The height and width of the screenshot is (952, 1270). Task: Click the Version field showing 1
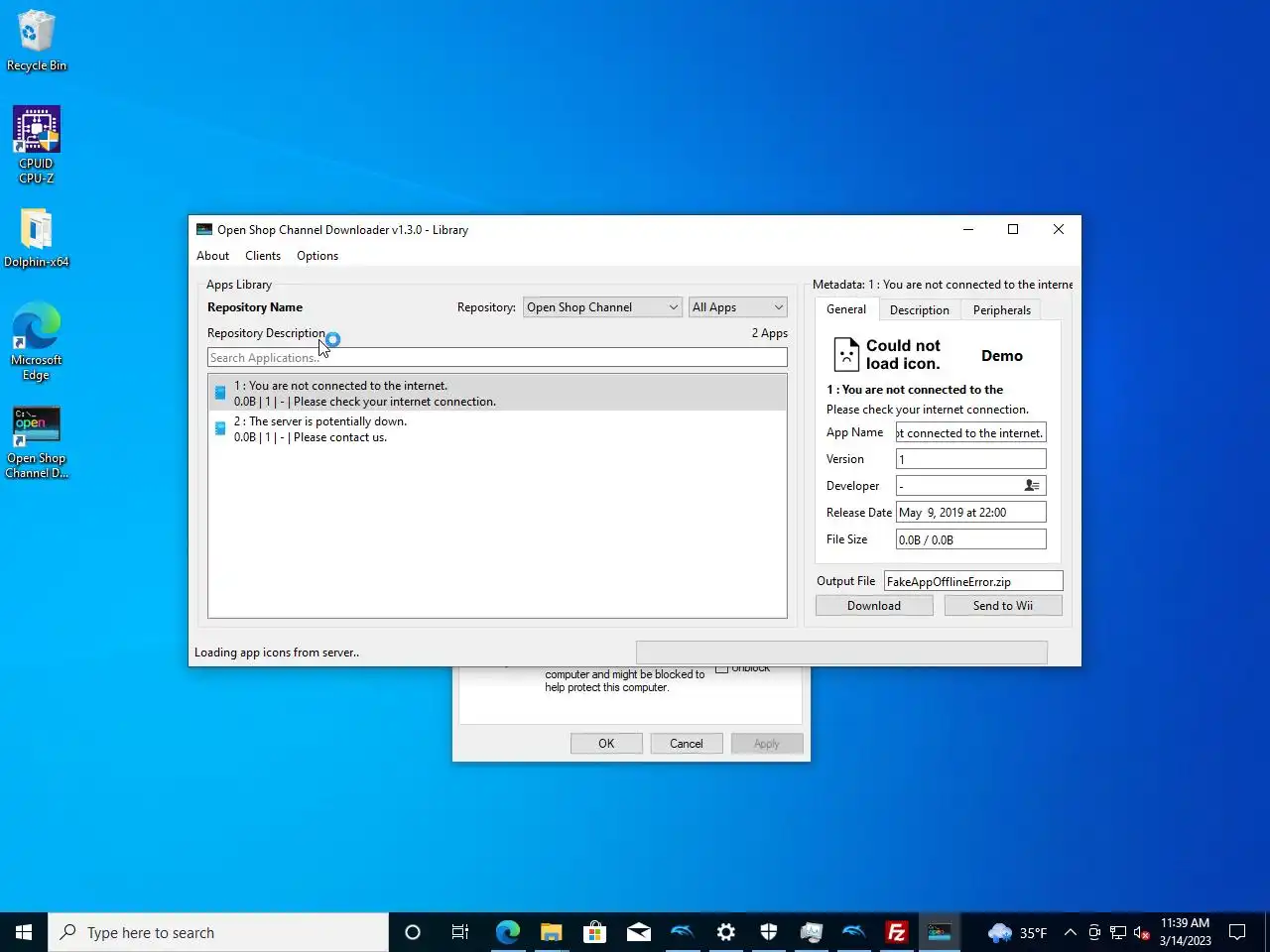970,459
